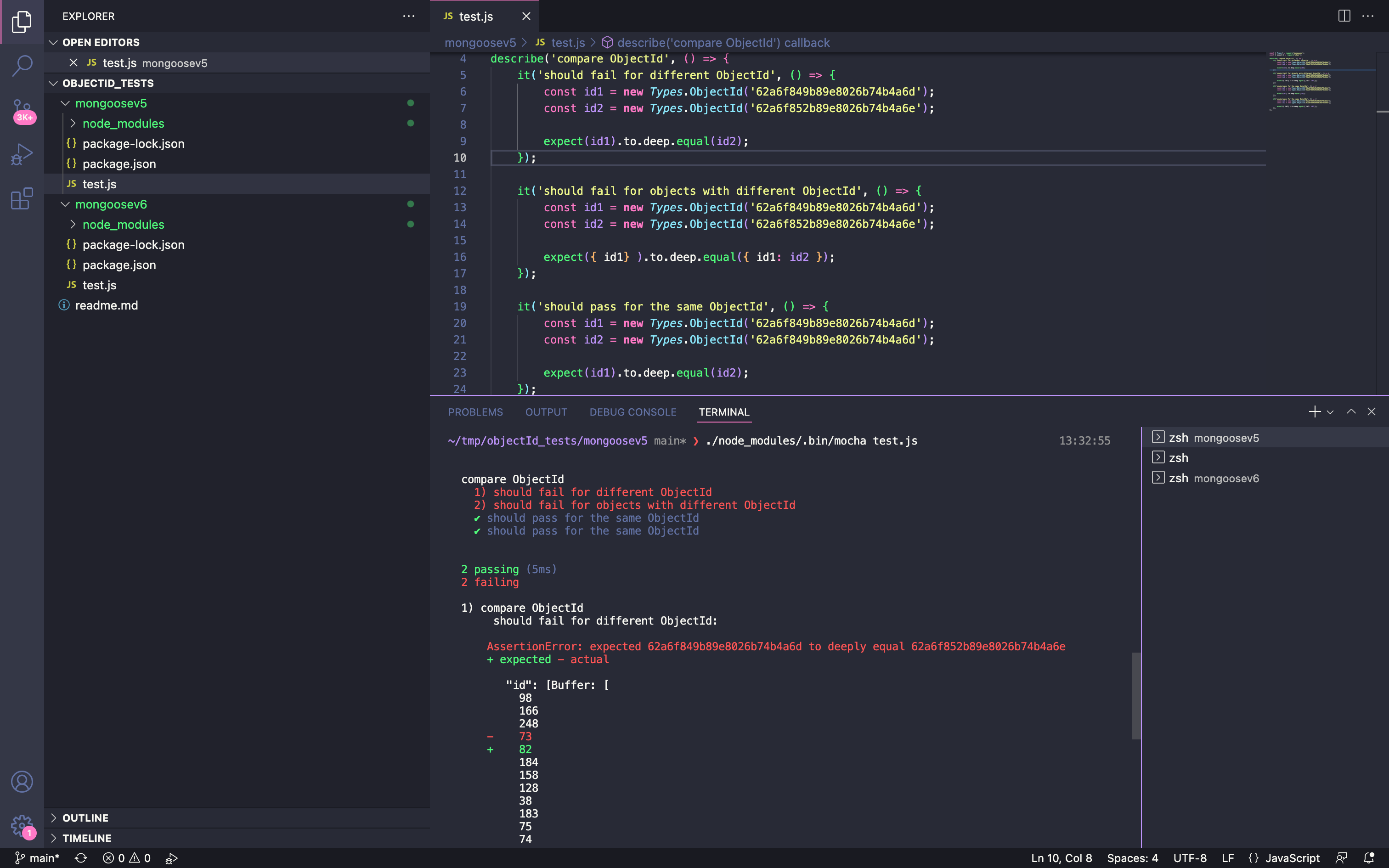
Task: Open Source Control view with 3K+ badge
Action: point(22,110)
